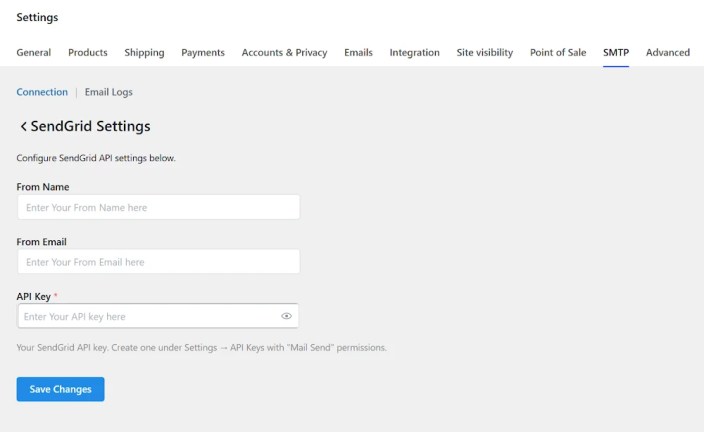
Task: Go back using the arrow beside SendGrid Settings
Action: pos(23,127)
